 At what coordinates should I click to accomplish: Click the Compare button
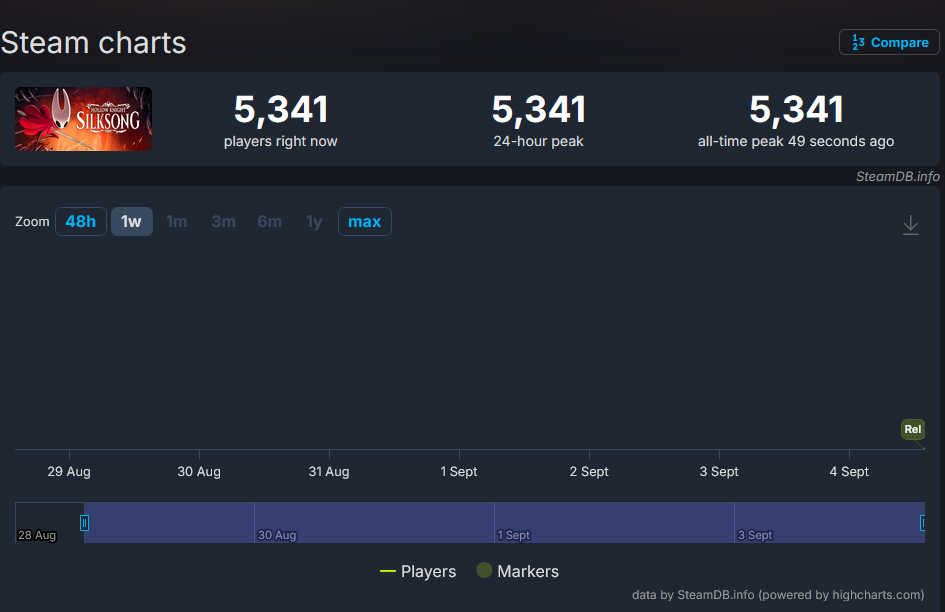[889, 42]
